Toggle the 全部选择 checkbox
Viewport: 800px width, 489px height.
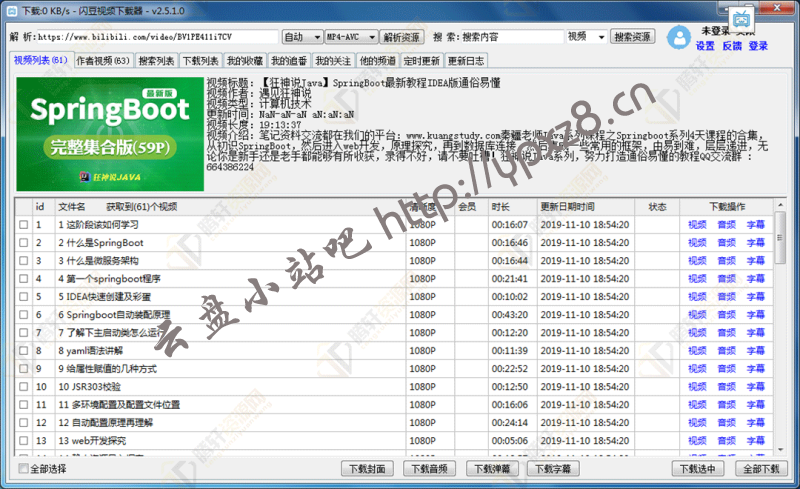tap(23, 469)
